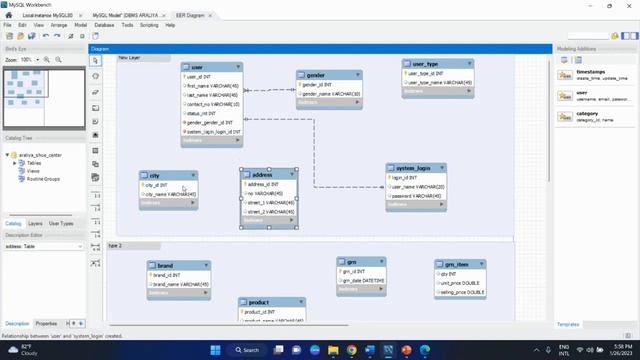
Task: Select relationship using existing columns tool
Action: tap(96, 263)
